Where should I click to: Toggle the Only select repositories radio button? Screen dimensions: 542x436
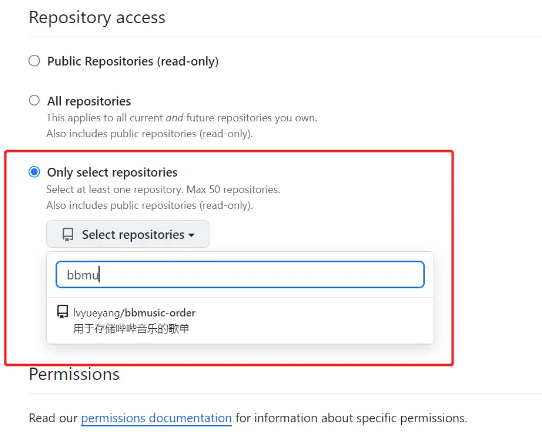click(34, 172)
